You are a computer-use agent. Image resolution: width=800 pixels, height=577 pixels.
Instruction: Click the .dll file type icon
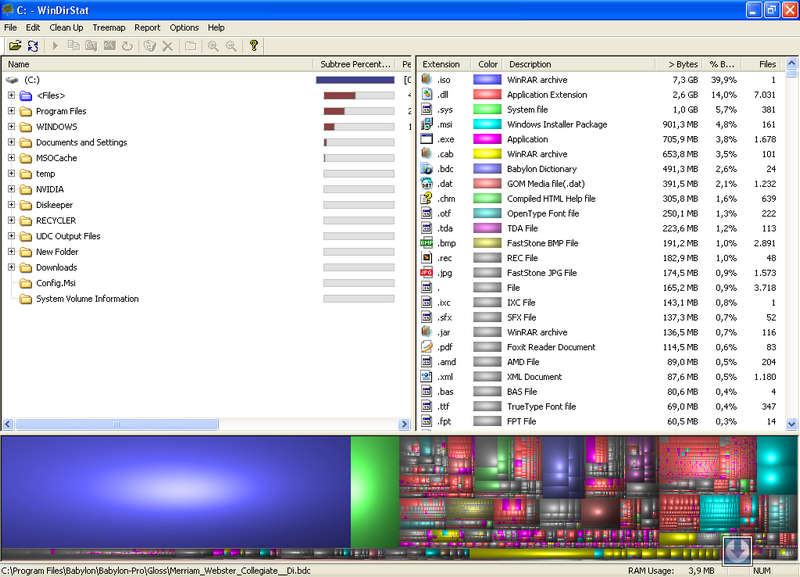point(427,94)
